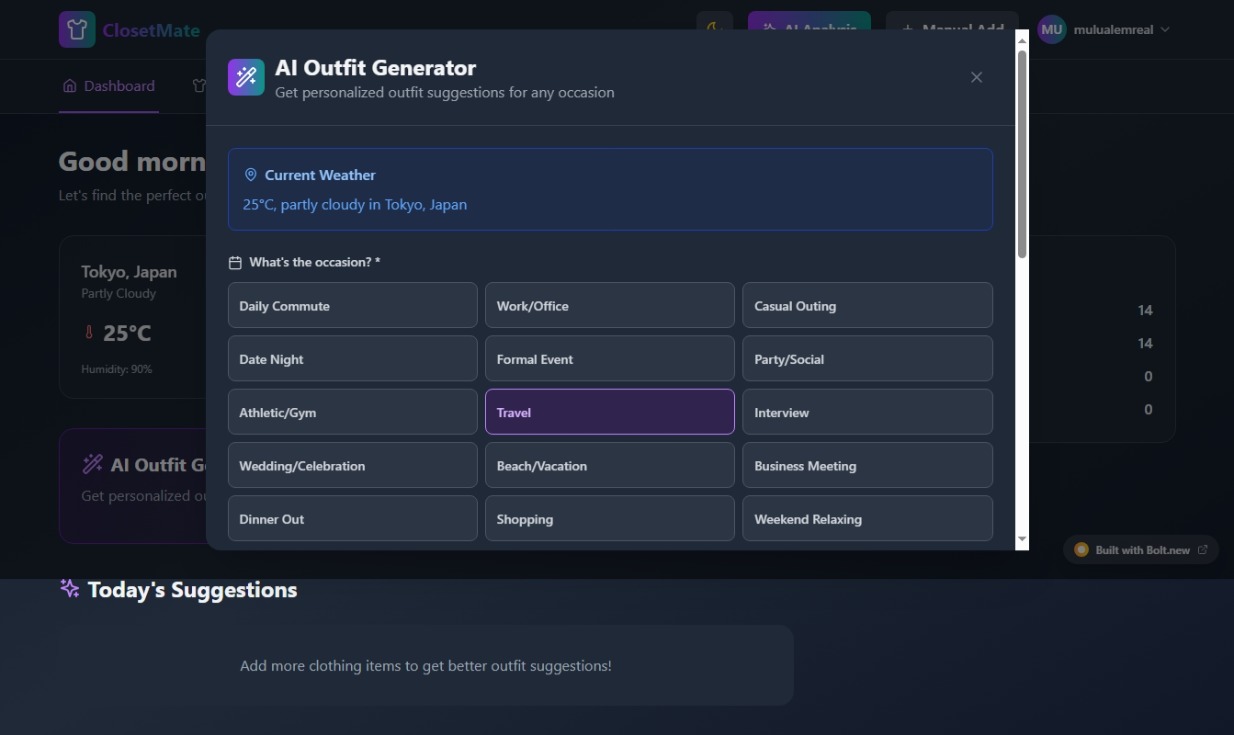Choose the Weekend Relaxing occasion
1234x735 pixels.
pos(867,518)
